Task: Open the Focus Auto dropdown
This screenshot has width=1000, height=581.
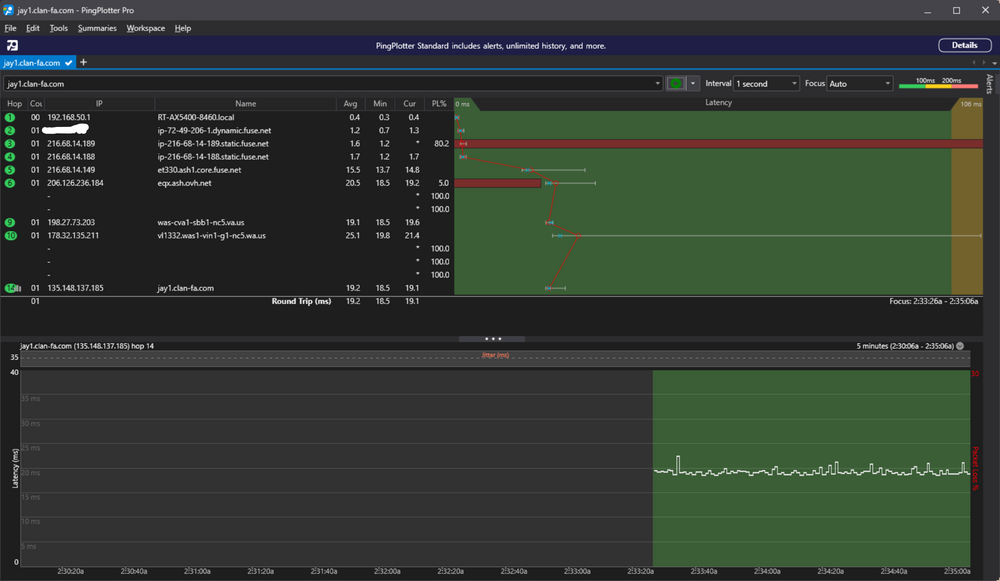Action: 859,84
